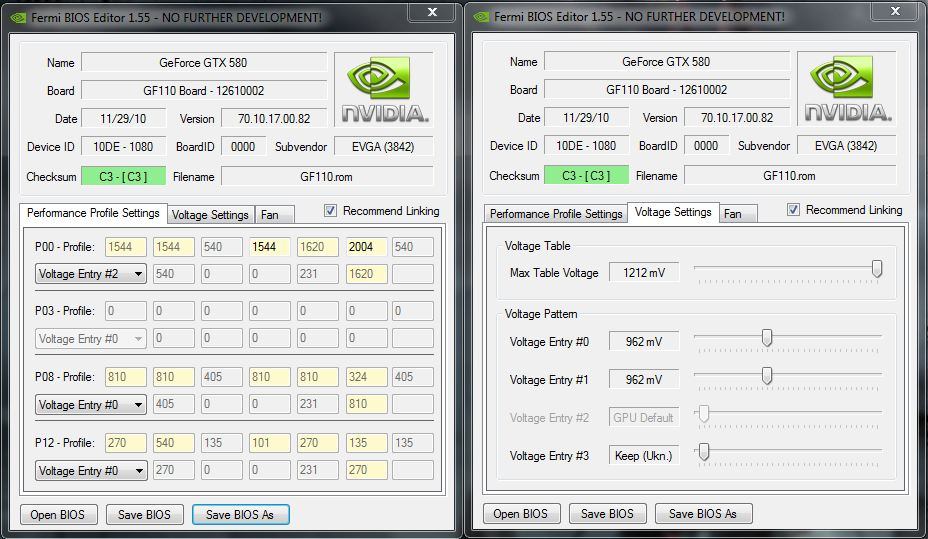Click Open BIOS button in right window

pos(520,514)
